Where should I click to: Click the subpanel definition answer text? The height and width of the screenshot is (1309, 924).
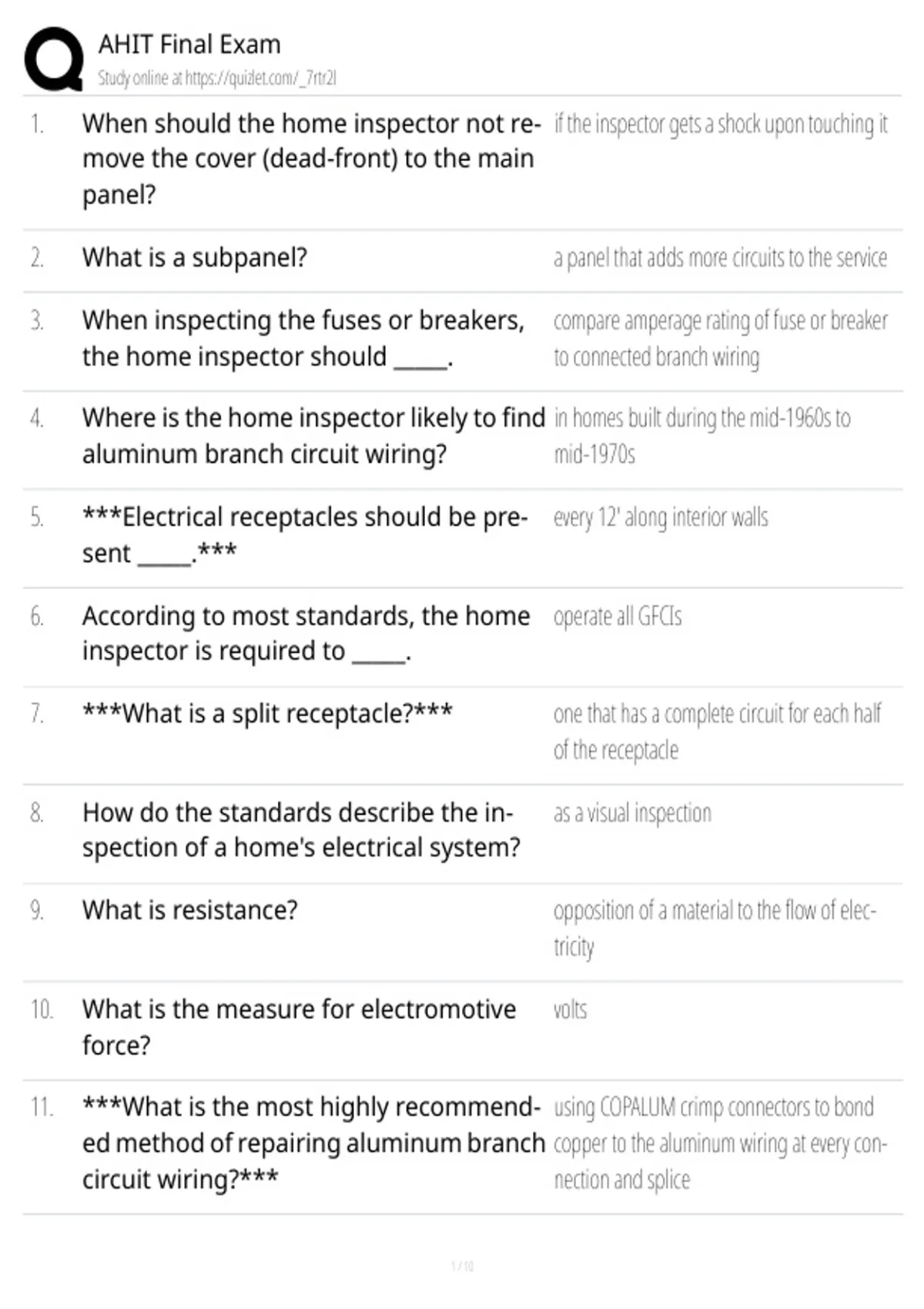pyautogui.click(x=721, y=257)
